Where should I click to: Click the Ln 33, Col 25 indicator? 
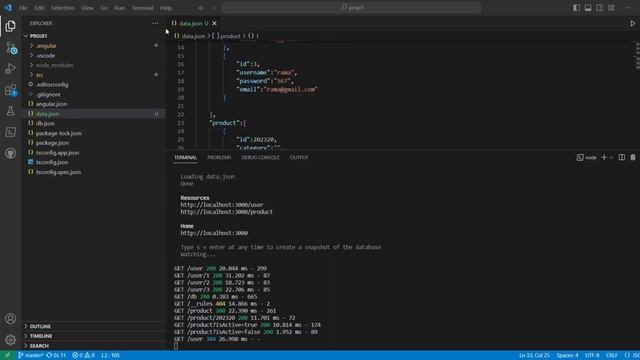[x=534, y=355]
